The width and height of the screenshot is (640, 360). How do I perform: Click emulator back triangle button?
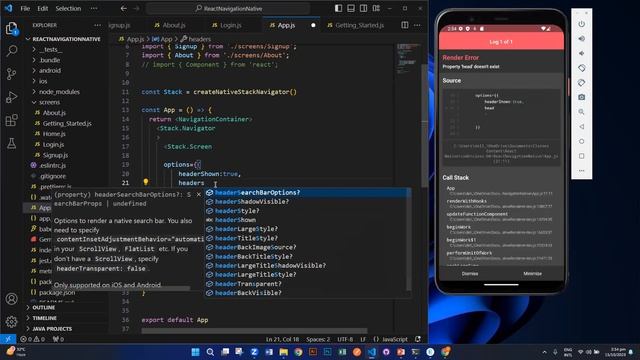pos(582,127)
